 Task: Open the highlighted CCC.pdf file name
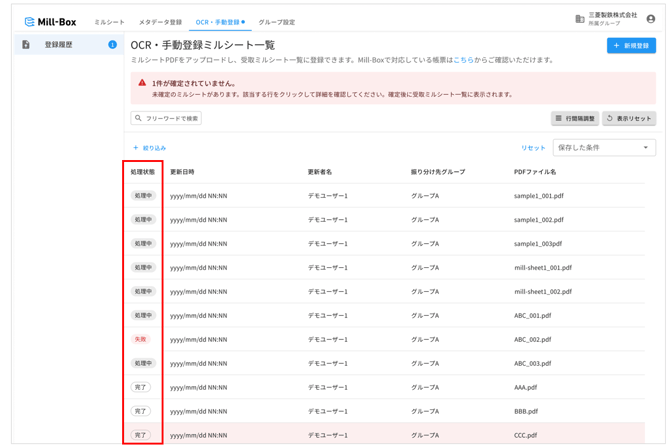526,435
